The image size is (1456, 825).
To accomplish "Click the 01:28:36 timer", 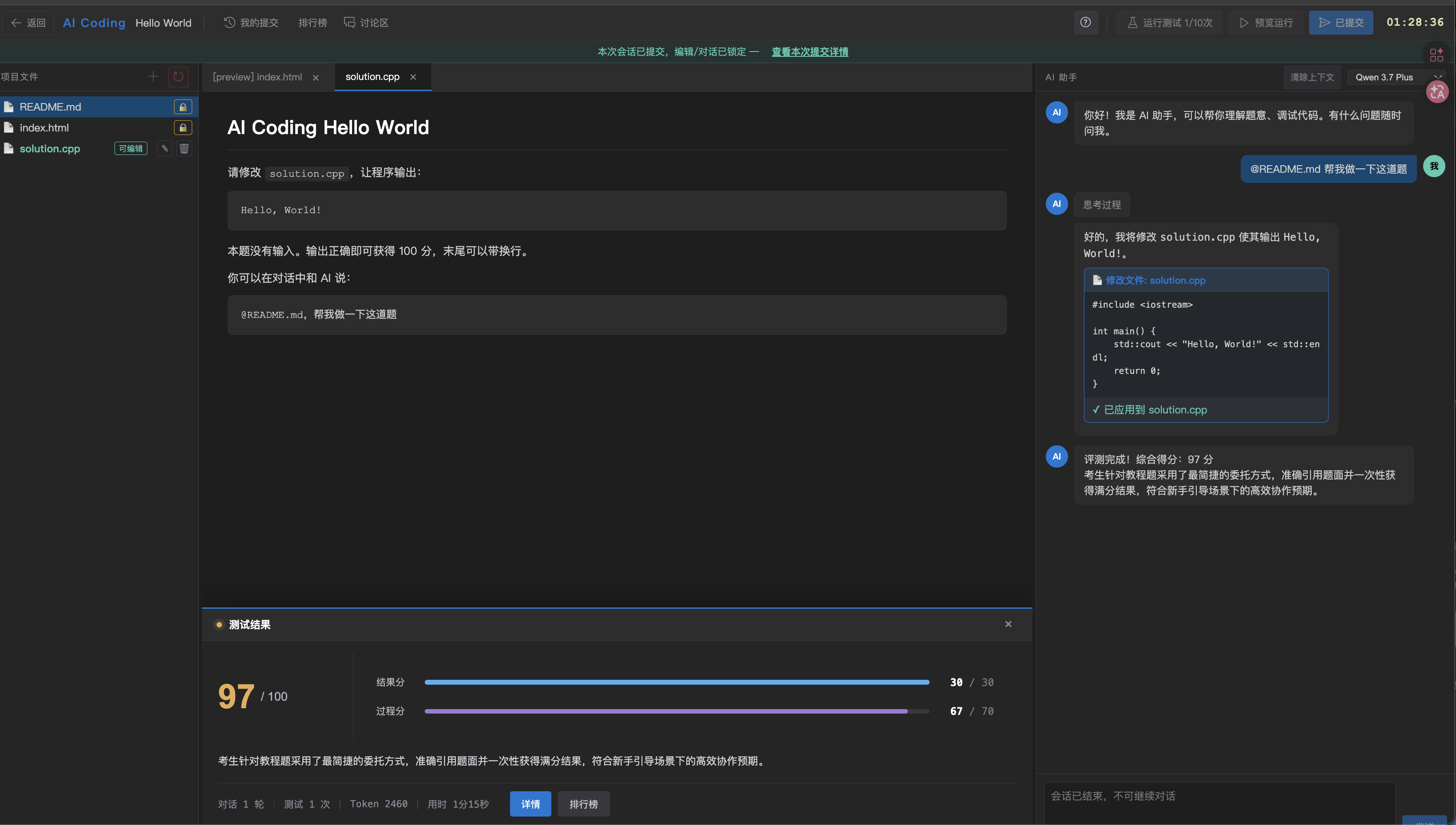I will coord(1415,22).
